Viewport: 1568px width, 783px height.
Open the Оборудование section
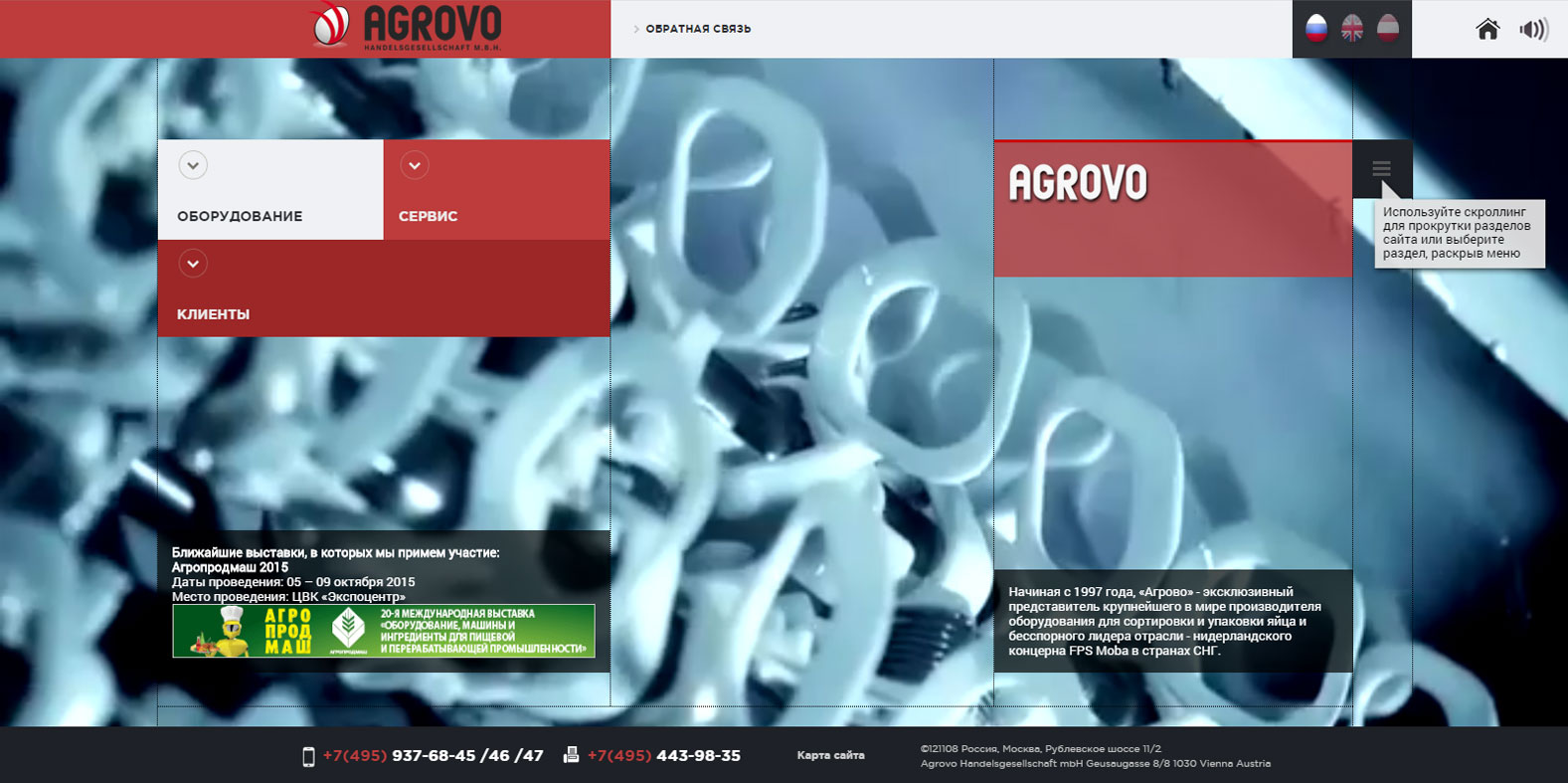tap(240, 216)
